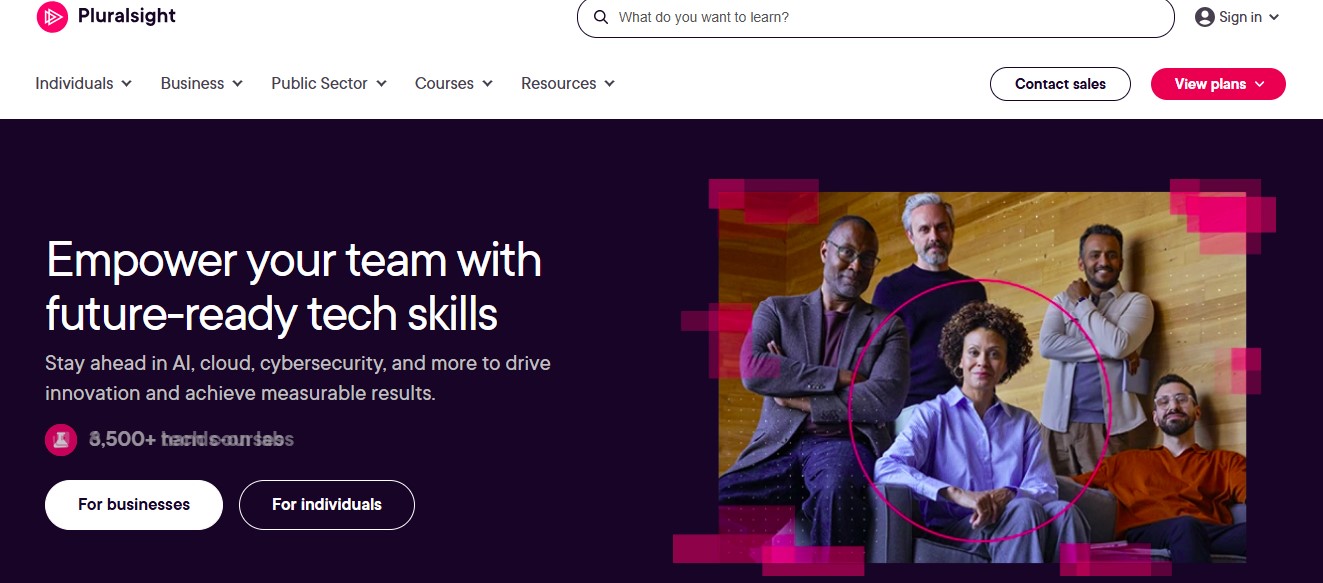Viewport: 1323px width, 583px height.
Task: Click the user profile icon near Sign in
Action: pyautogui.click(x=1204, y=16)
